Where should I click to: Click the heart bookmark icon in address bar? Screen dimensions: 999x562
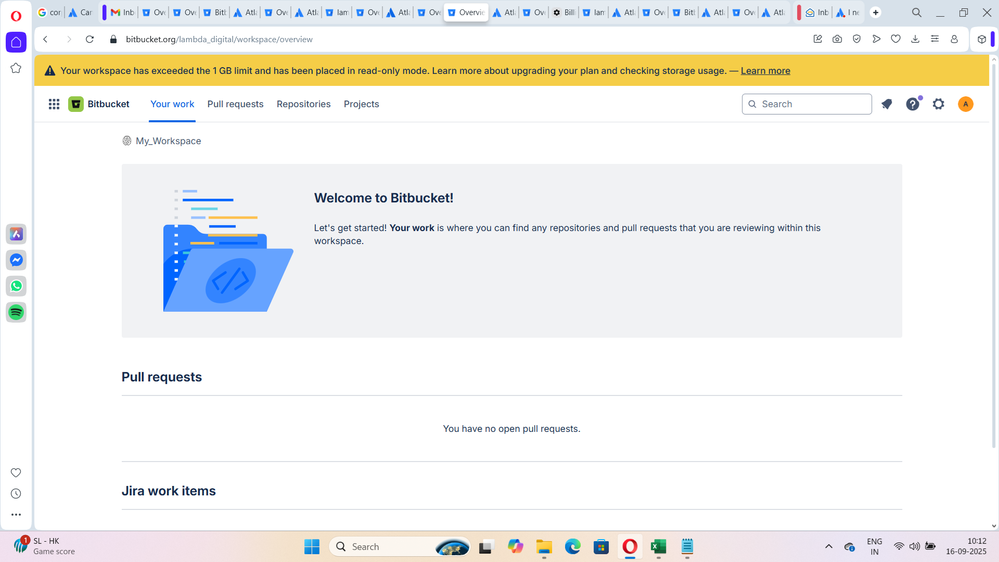point(896,40)
